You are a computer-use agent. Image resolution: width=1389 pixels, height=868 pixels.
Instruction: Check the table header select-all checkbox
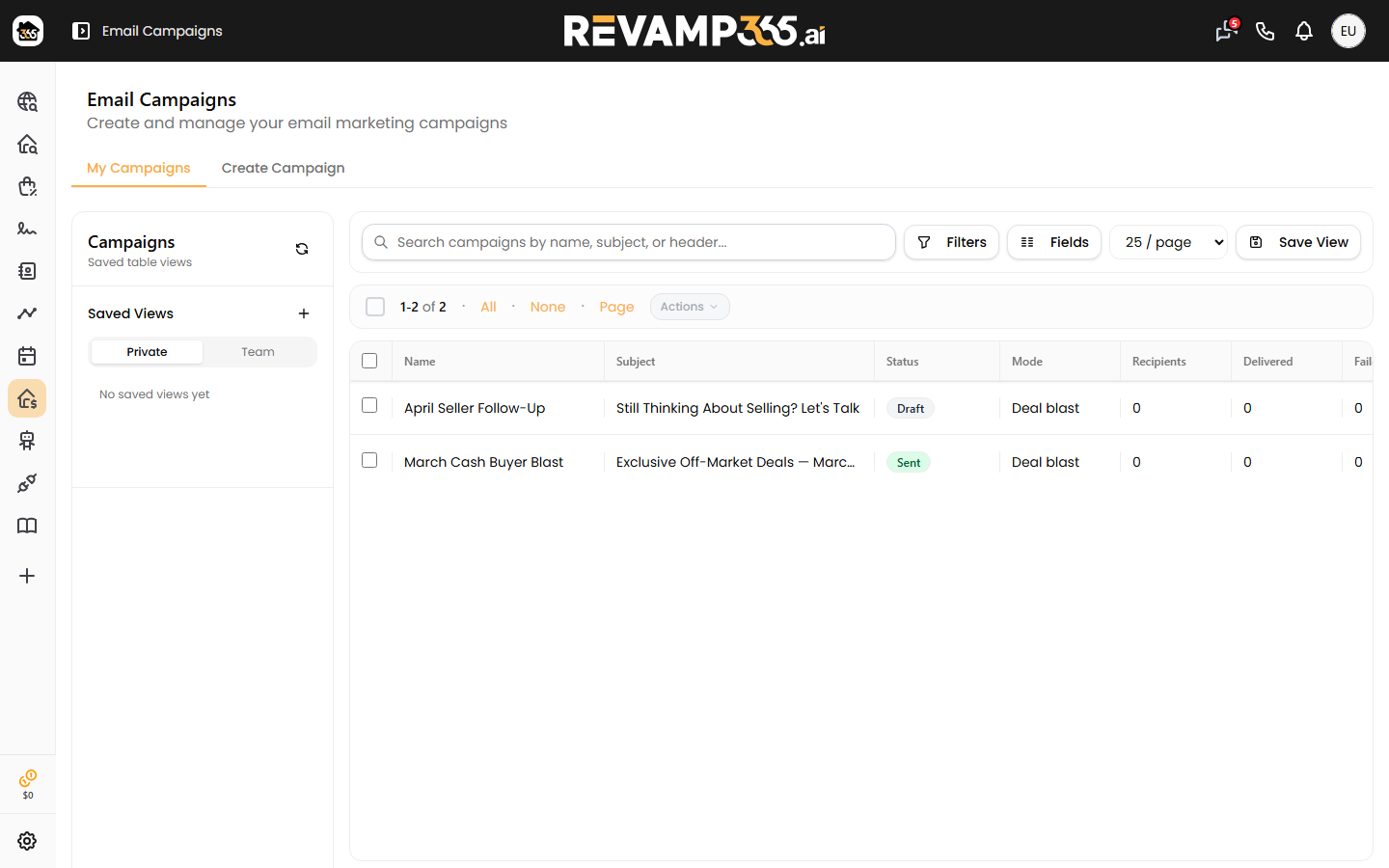369,361
